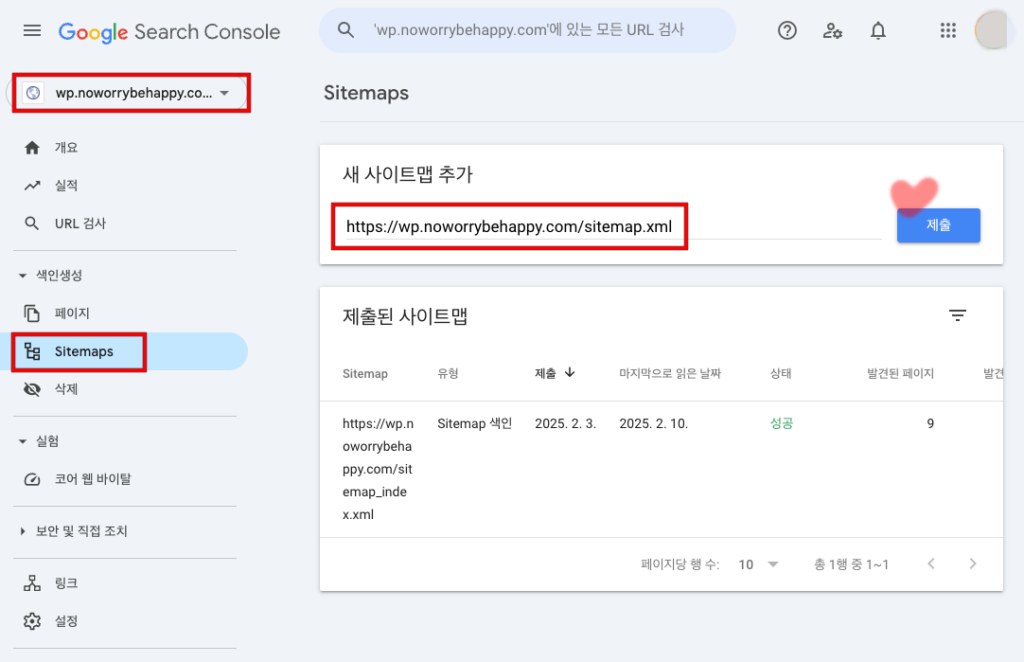Click the search magnifier icon in URL bar

tap(345, 30)
